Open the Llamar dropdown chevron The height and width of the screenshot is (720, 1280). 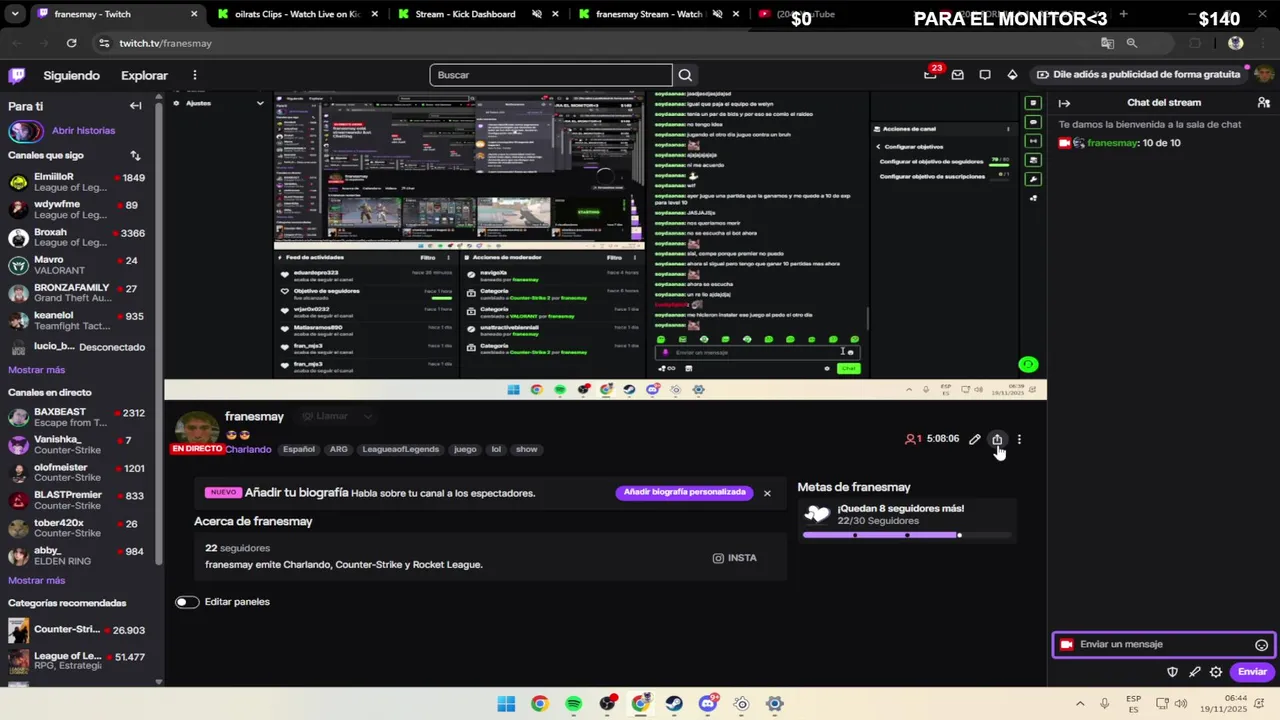368,417
